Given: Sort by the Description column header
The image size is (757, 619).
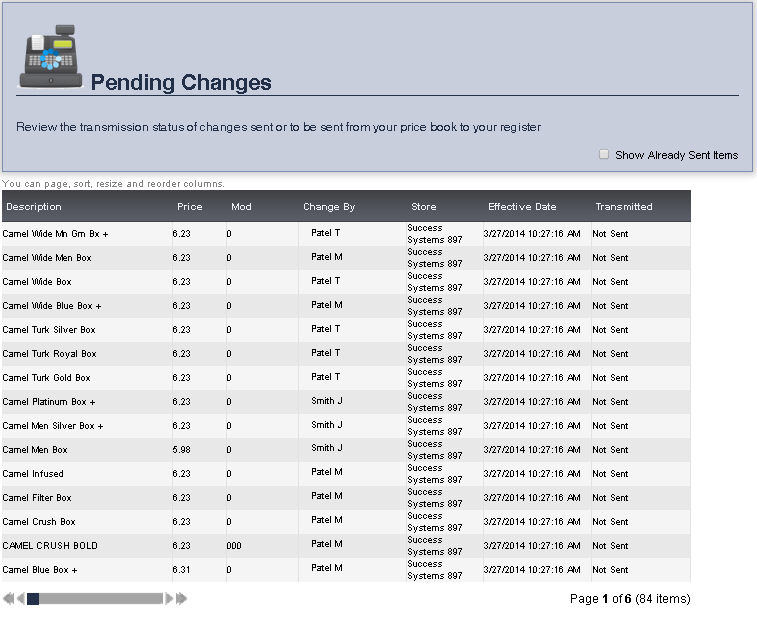Looking at the screenshot, I should coord(34,207).
